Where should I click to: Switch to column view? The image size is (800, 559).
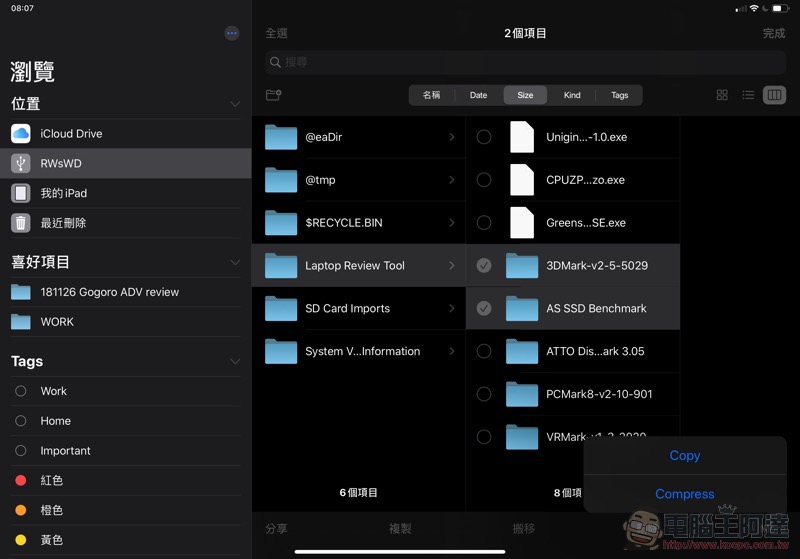point(774,95)
